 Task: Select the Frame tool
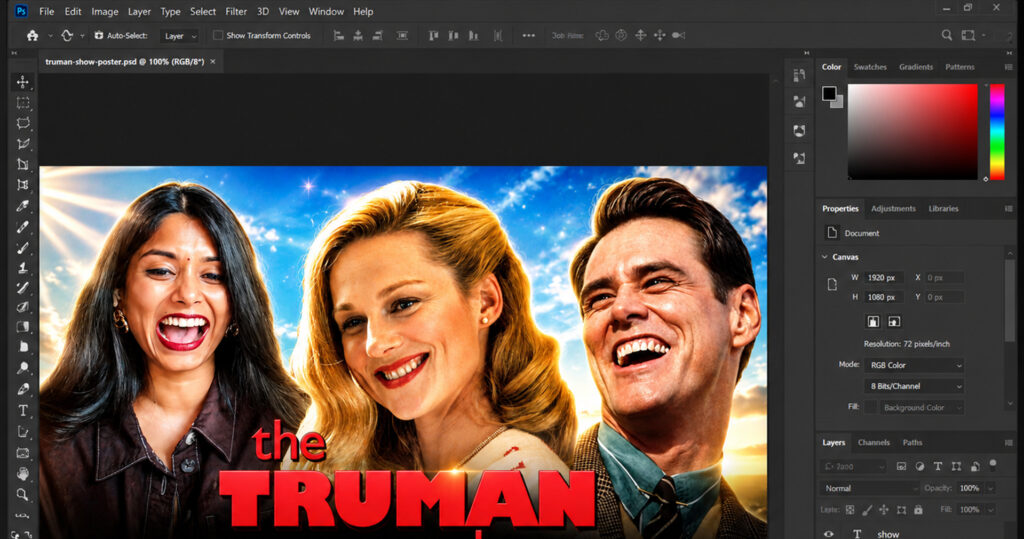pos(23,185)
